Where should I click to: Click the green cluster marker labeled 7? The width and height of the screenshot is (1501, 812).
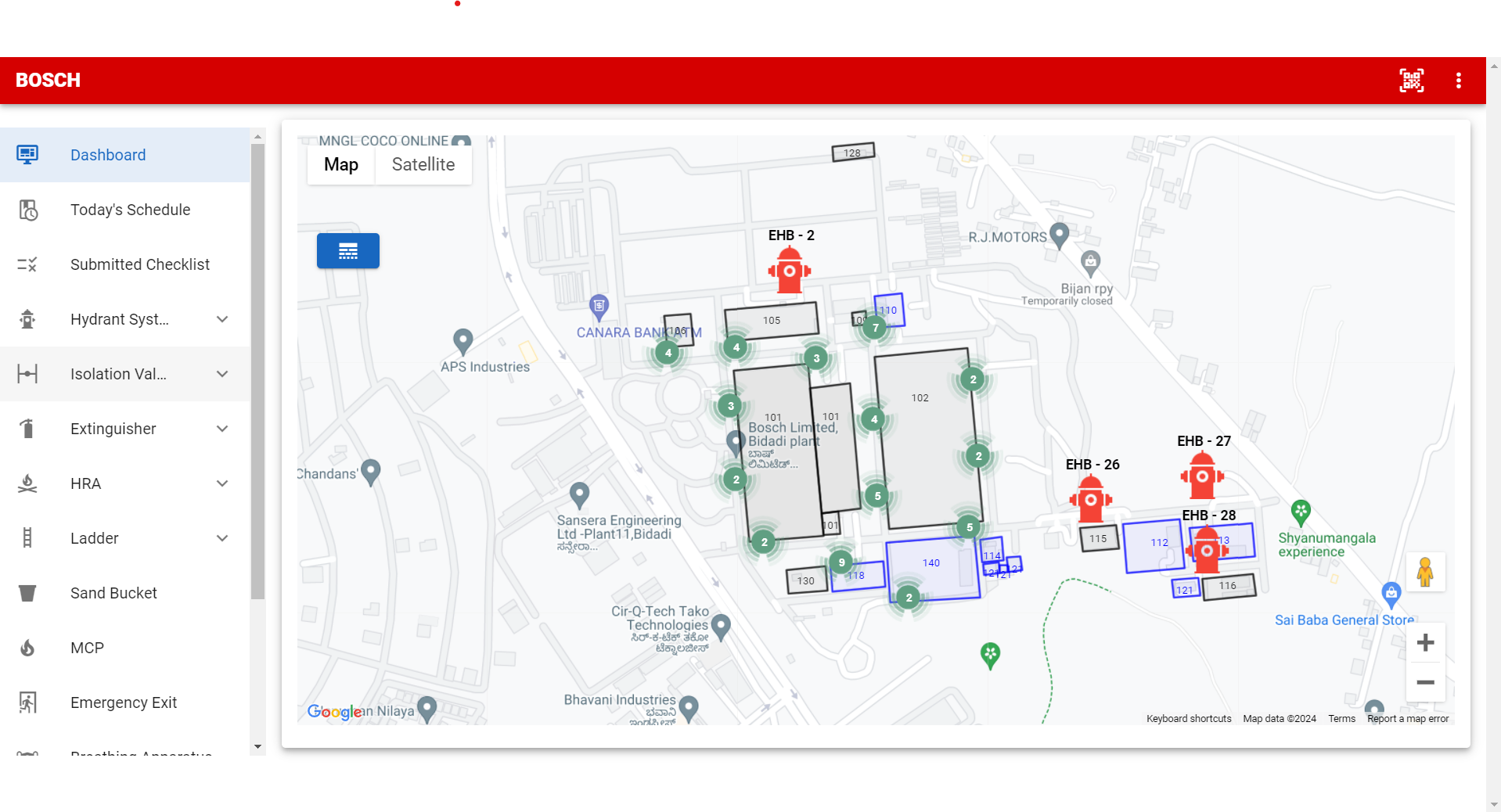[875, 328]
